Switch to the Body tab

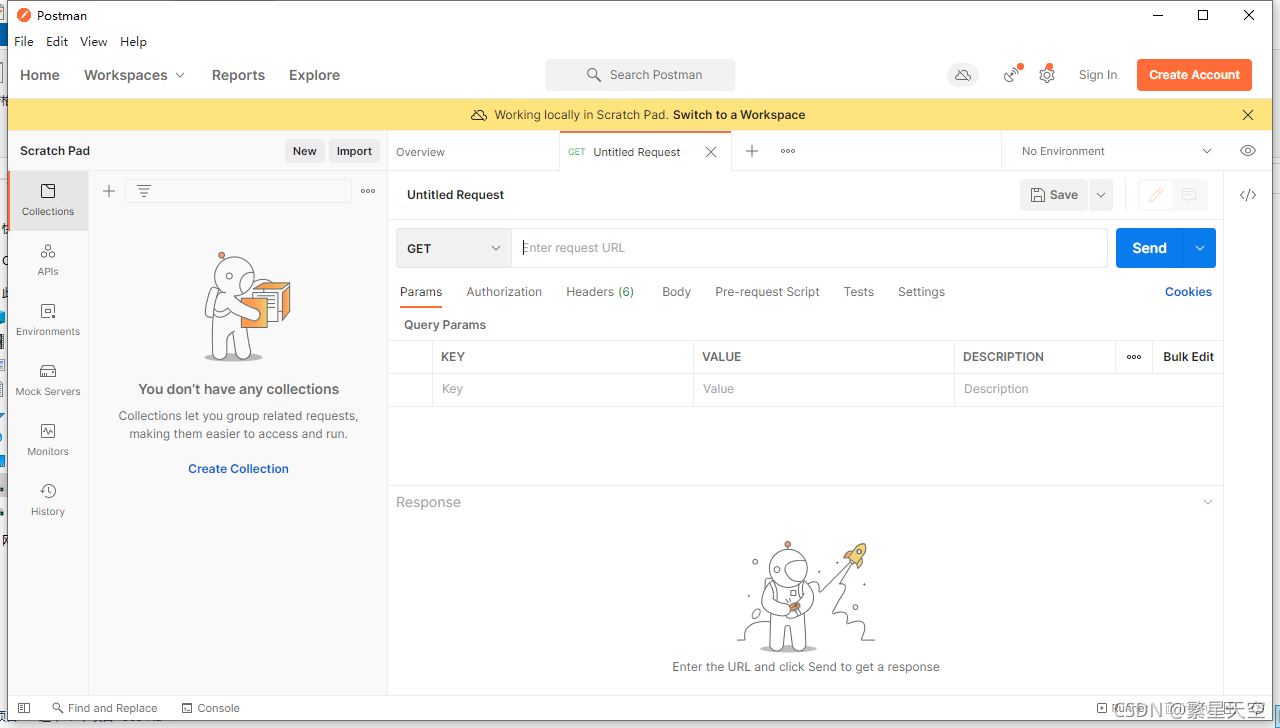pos(676,292)
